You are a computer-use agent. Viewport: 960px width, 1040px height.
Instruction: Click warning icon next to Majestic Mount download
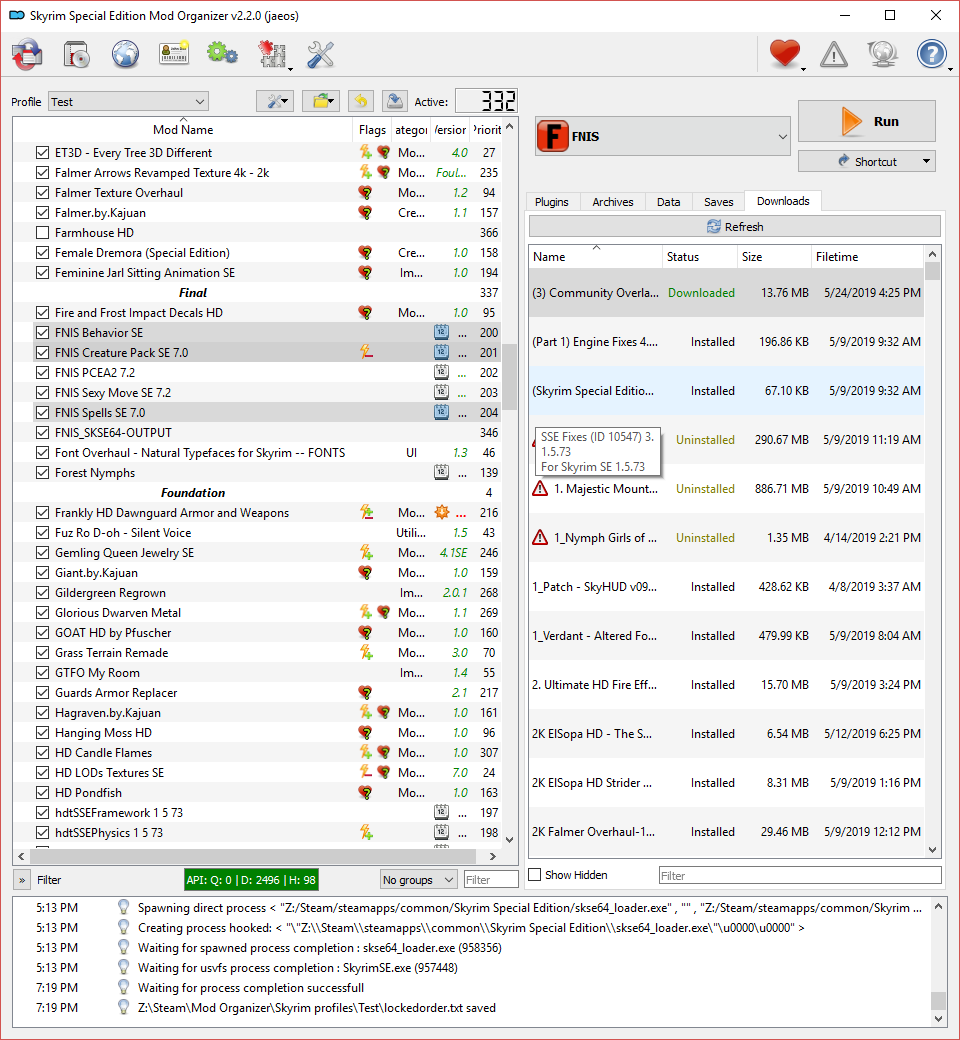pos(540,489)
